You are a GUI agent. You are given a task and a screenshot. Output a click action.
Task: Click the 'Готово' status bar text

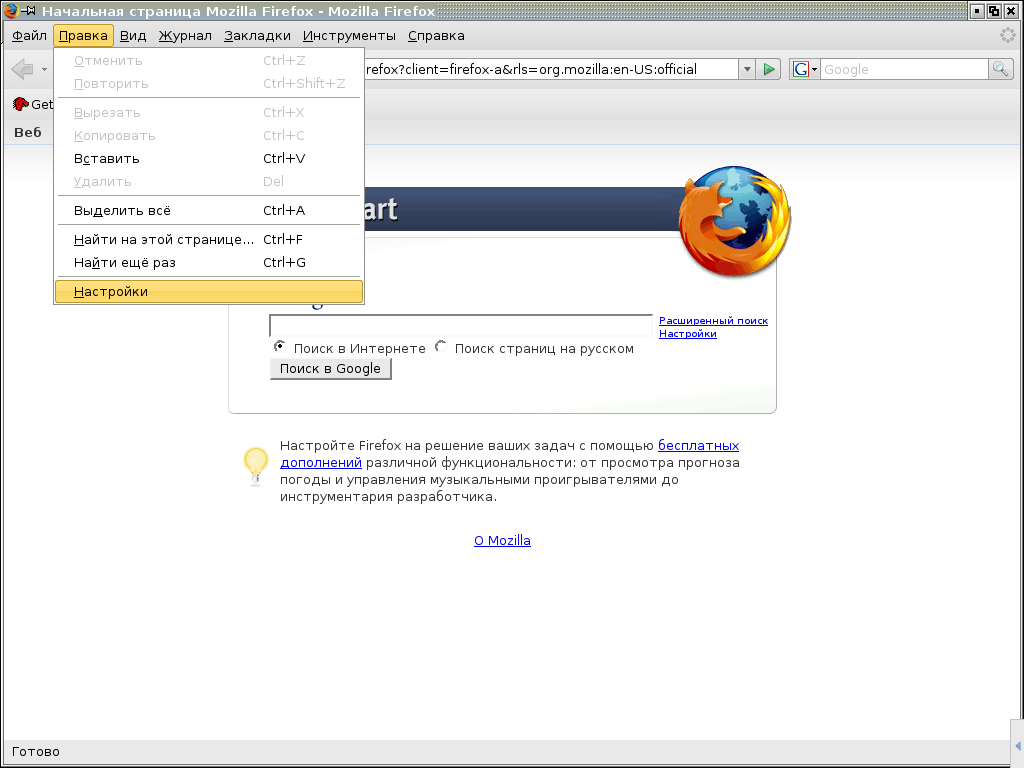pyautogui.click(x=36, y=752)
